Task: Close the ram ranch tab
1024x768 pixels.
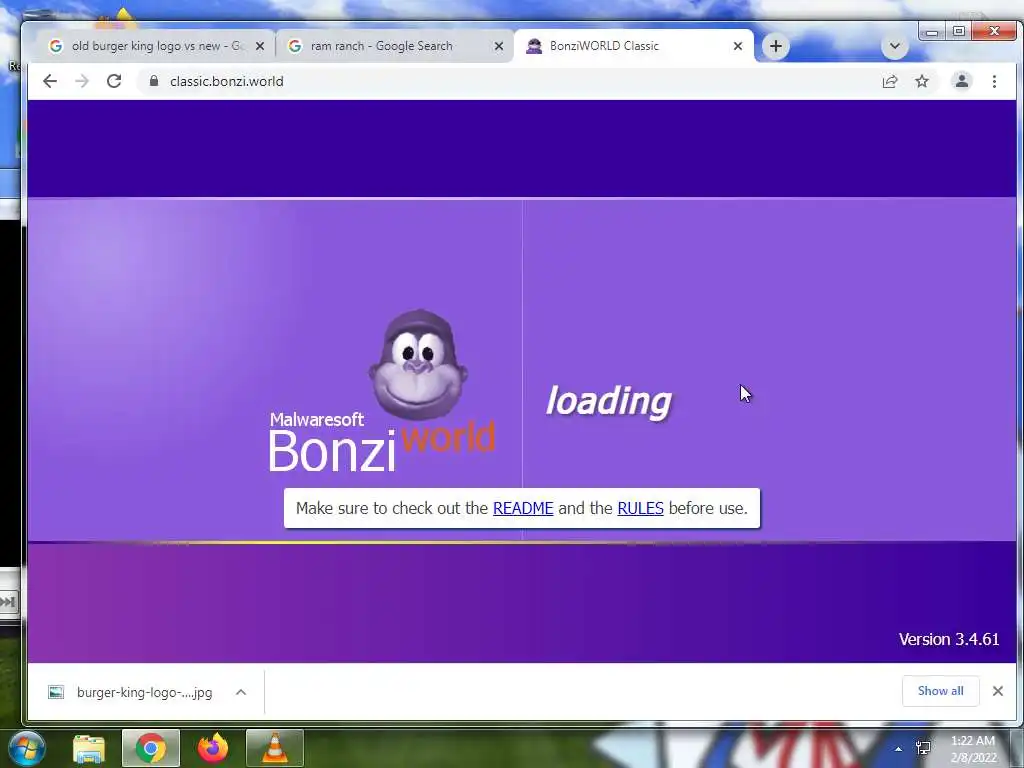Action: (x=498, y=46)
